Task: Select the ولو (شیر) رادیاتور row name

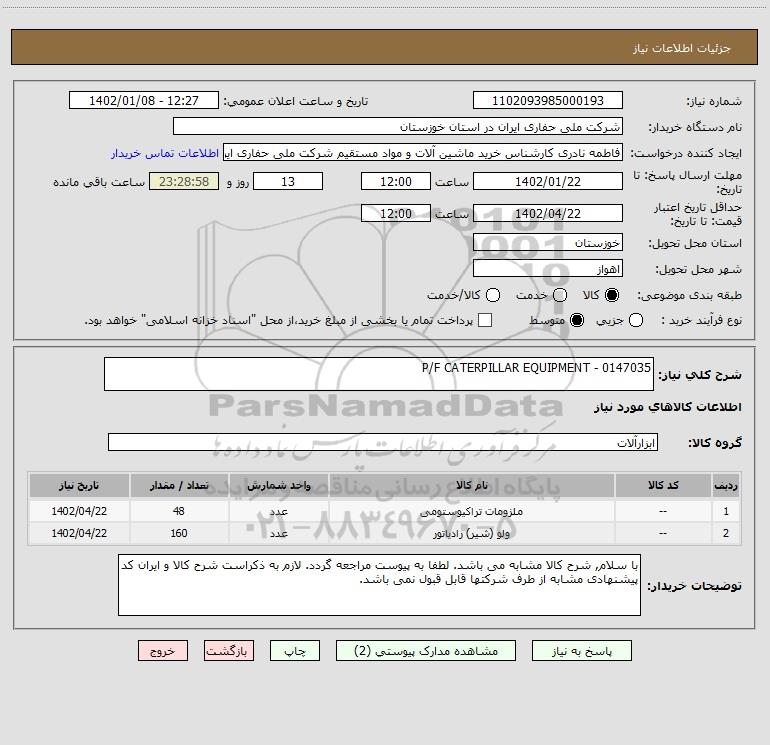Action: point(471,533)
